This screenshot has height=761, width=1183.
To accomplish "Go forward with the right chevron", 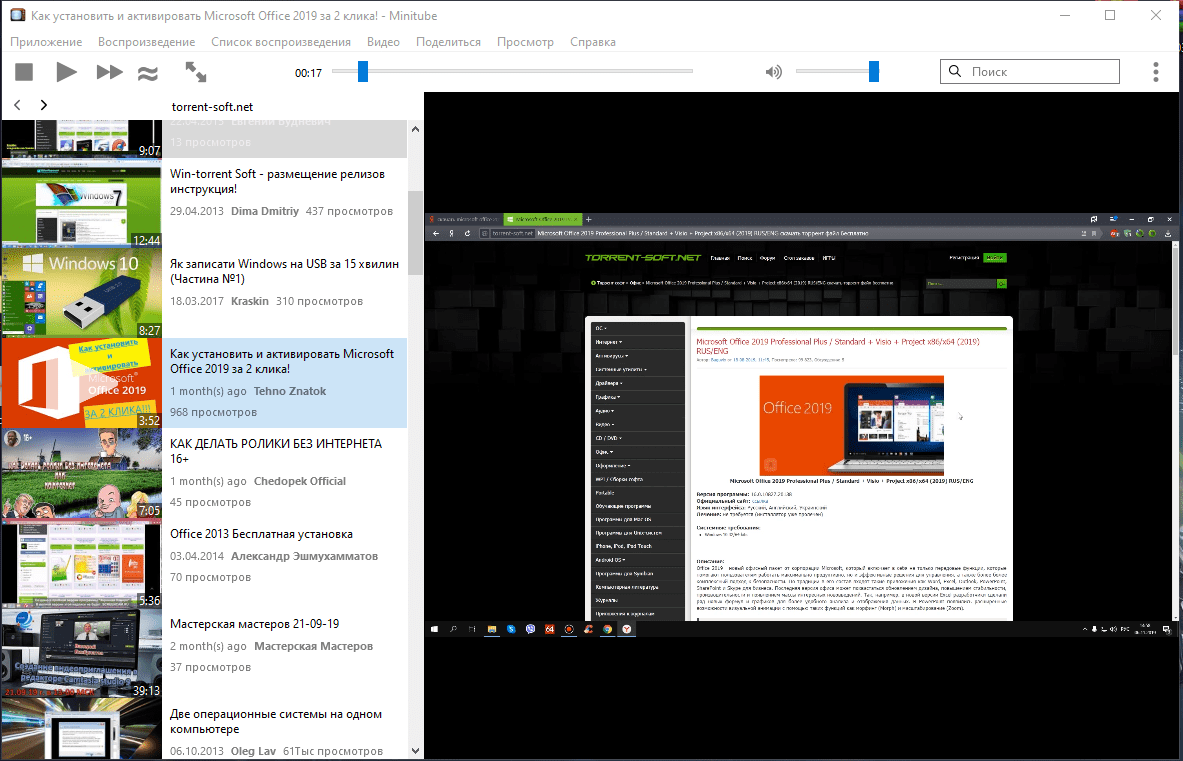I will click(44, 105).
